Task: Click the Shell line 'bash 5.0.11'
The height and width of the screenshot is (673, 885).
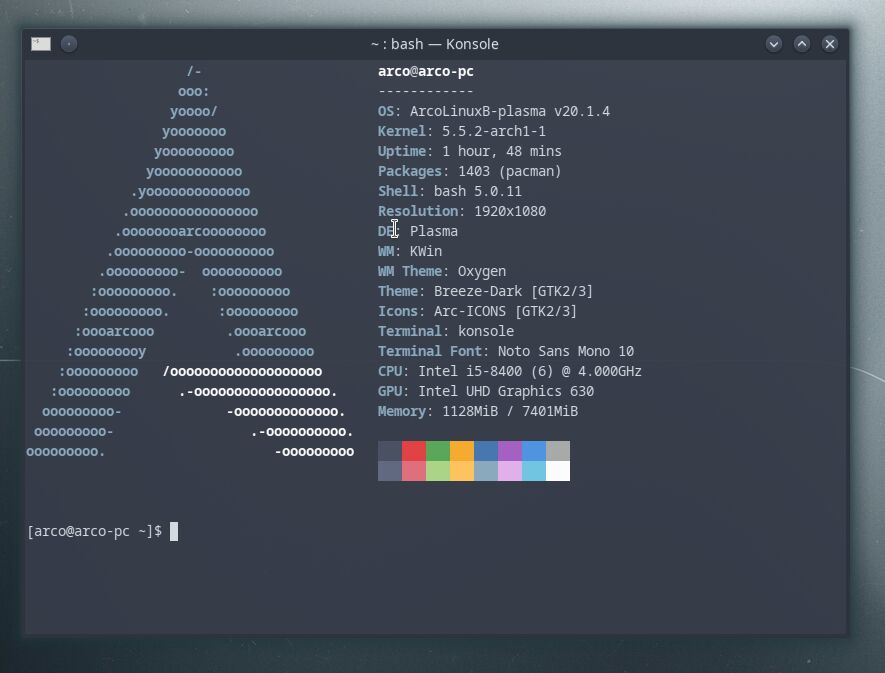Action: pyautogui.click(x=477, y=191)
